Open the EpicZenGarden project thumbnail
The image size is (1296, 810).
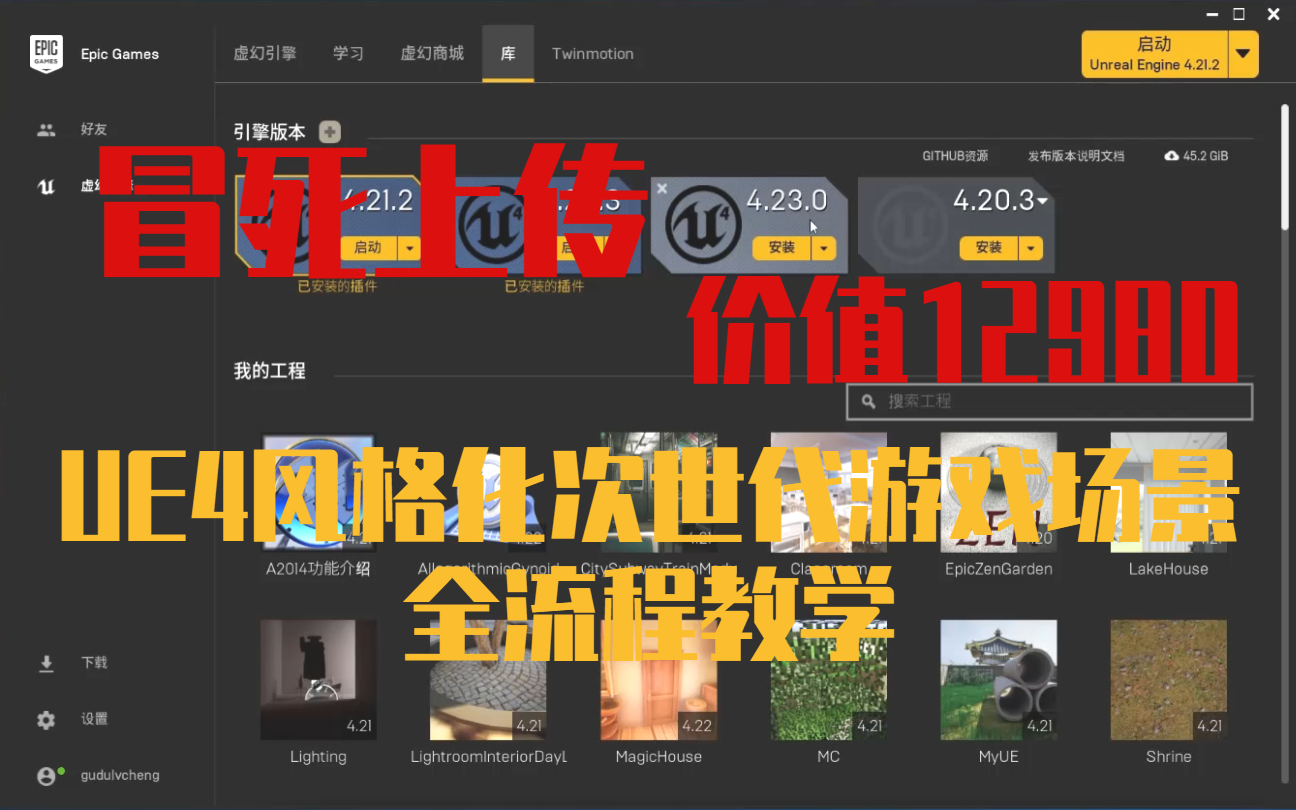pyautogui.click(x=998, y=491)
